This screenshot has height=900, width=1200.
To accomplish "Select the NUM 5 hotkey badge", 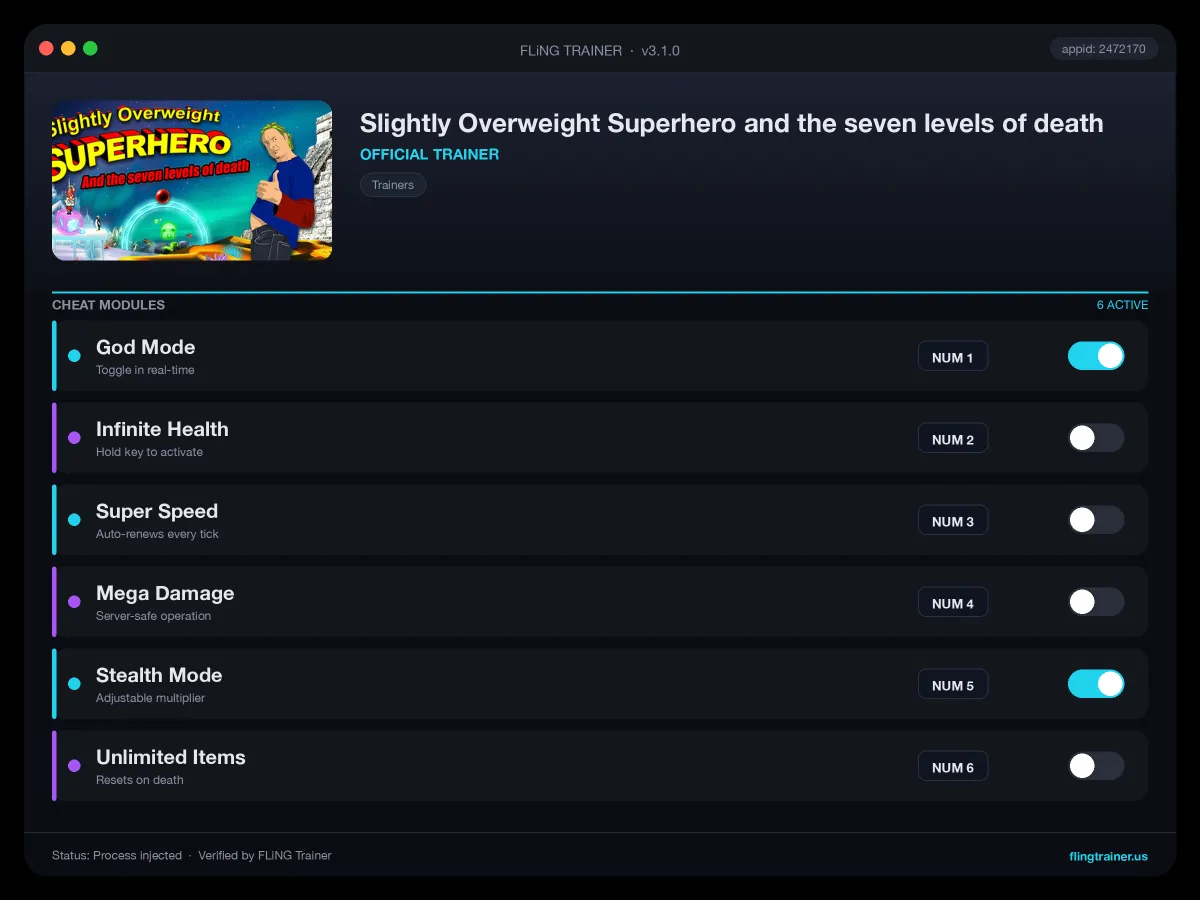I will point(953,685).
